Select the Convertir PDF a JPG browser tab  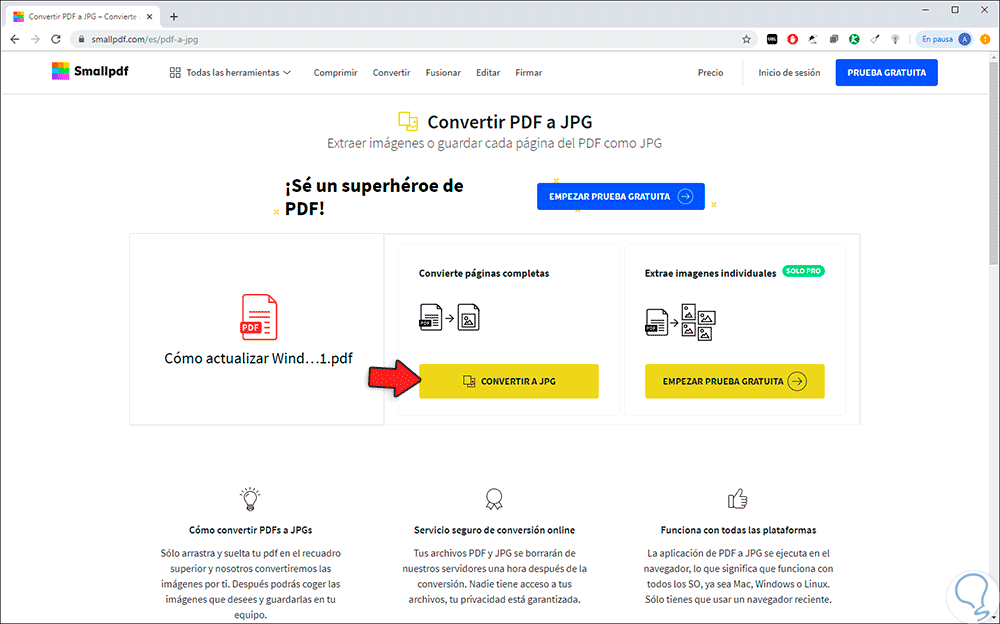(x=82, y=17)
